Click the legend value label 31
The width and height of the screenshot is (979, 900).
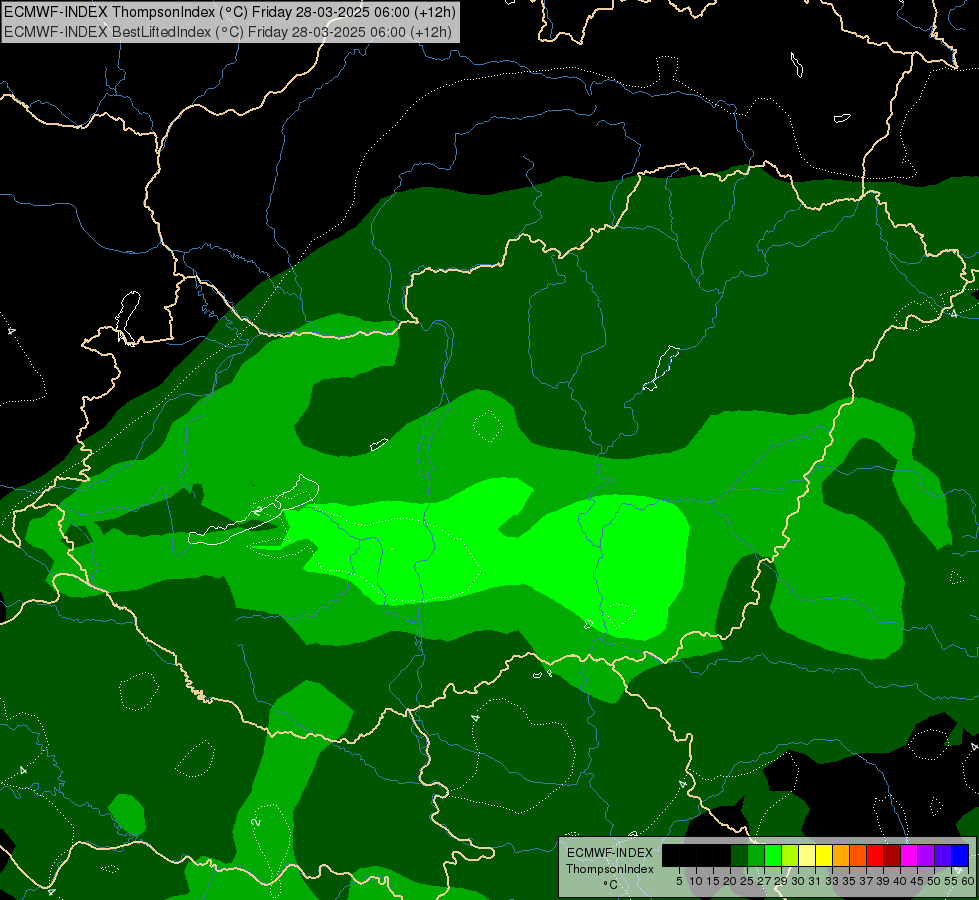(x=815, y=881)
